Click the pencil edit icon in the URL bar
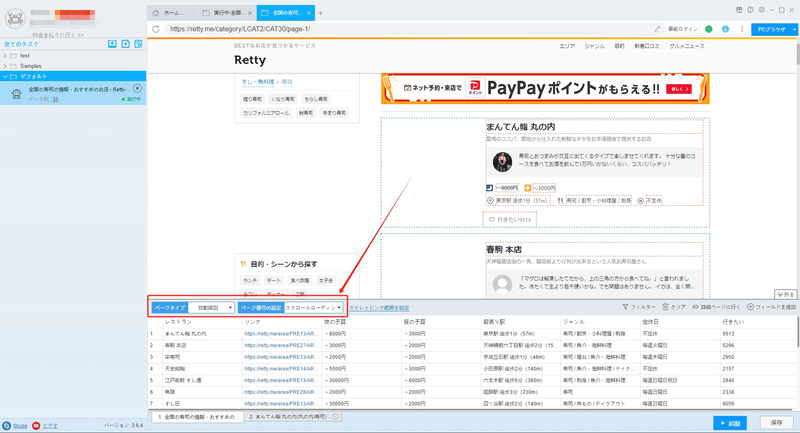Viewport: 800px width, 433px height. pos(657,29)
